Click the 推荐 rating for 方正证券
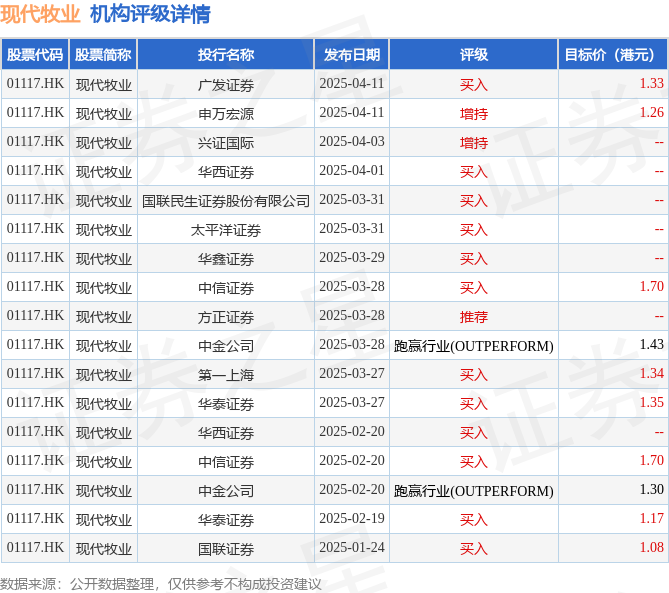This screenshot has height=593, width=669. pos(474,317)
